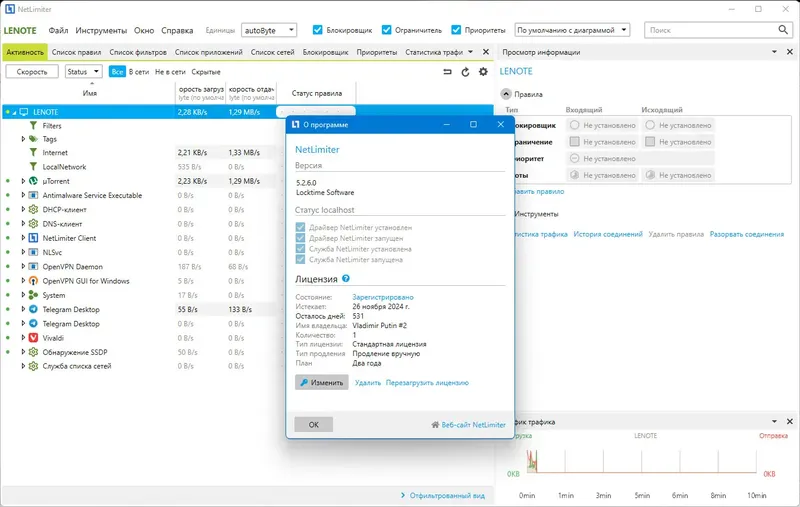Image resolution: width=800 pixels, height=507 pixels.
Task: Click Драйвер NetLimiter установлен checkbox
Action: (300, 227)
